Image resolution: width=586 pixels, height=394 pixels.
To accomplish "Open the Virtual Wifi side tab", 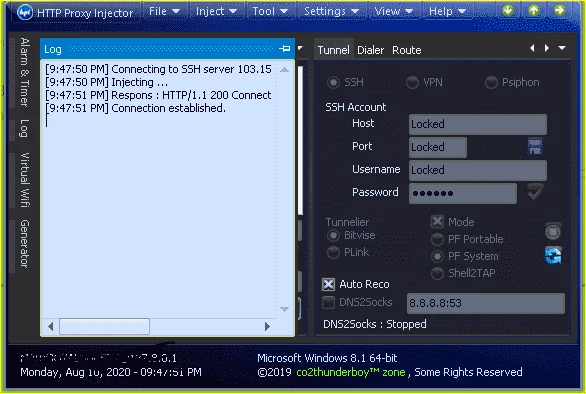I will [x=25, y=180].
